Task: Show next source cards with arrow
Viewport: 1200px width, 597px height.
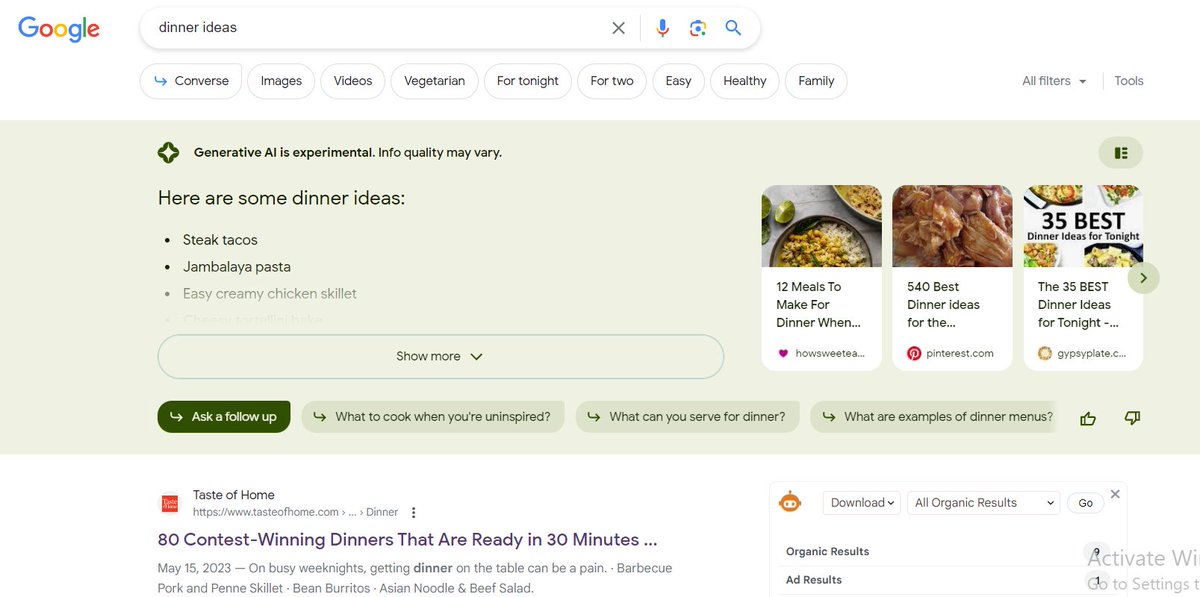Action: [1143, 278]
